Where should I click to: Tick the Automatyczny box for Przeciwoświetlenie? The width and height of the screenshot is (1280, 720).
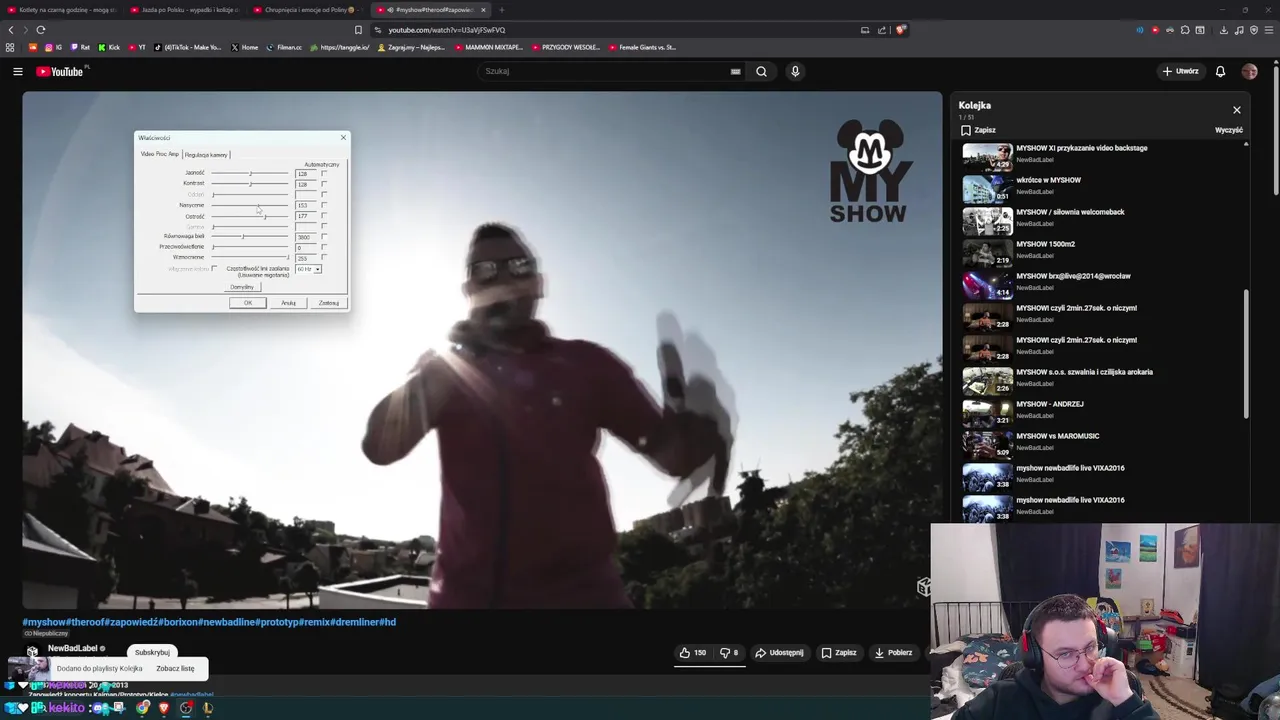[324, 247]
